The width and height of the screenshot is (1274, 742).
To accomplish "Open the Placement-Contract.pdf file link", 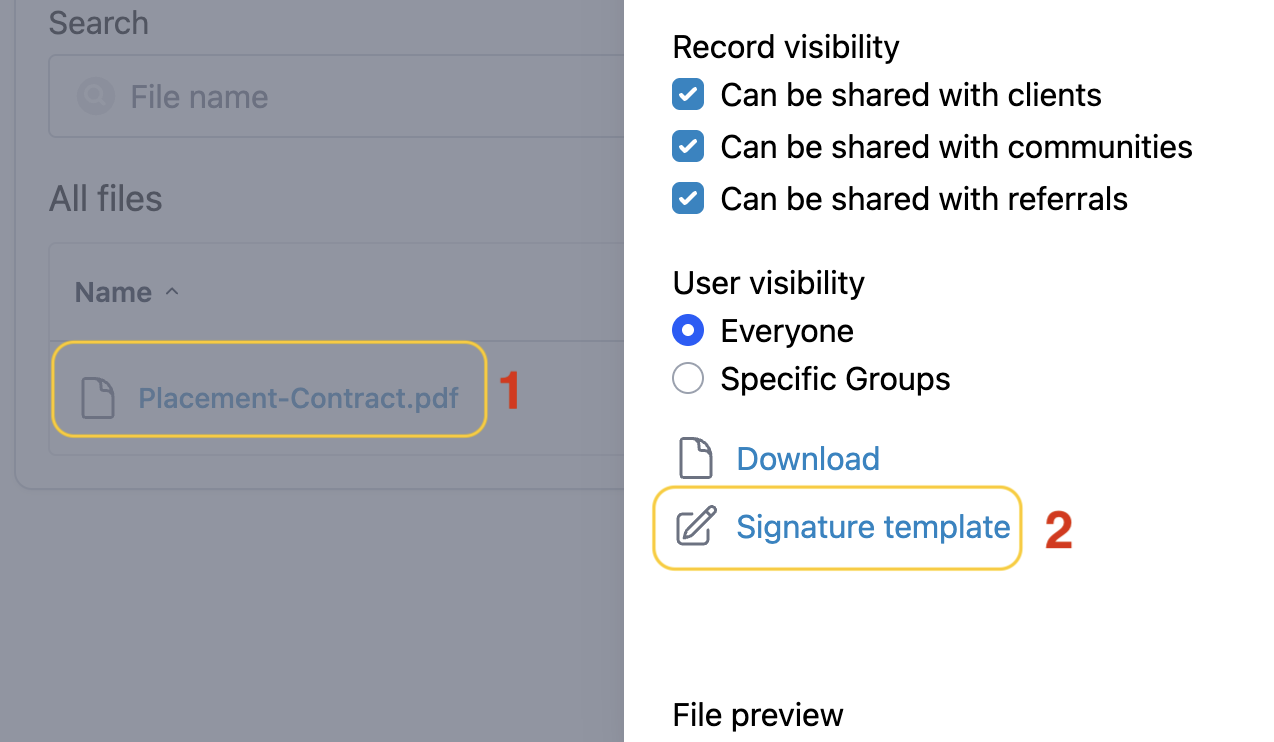I will click(x=298, y=398).
